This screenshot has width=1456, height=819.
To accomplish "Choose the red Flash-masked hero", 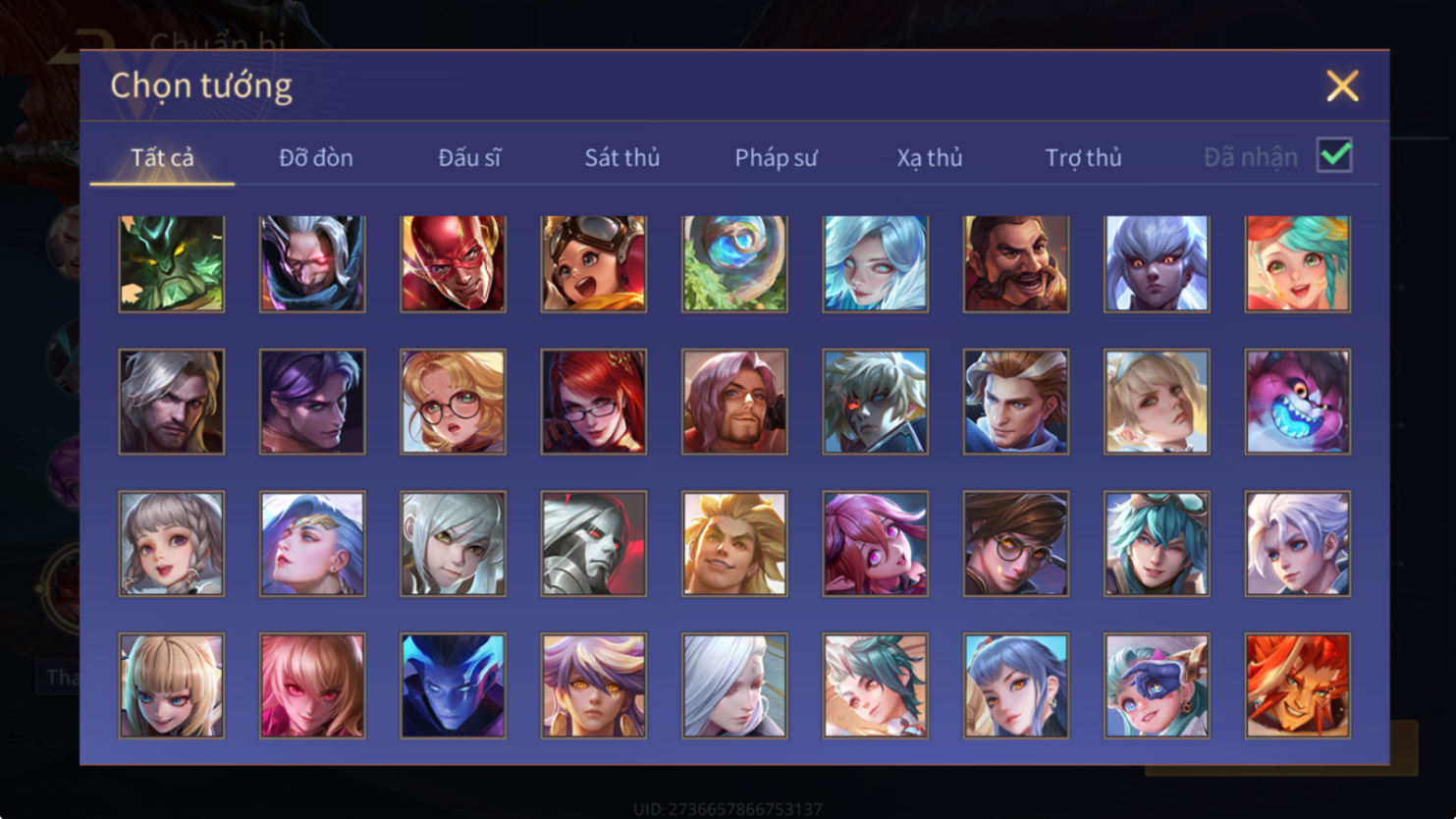I will [x=453, y=264].
